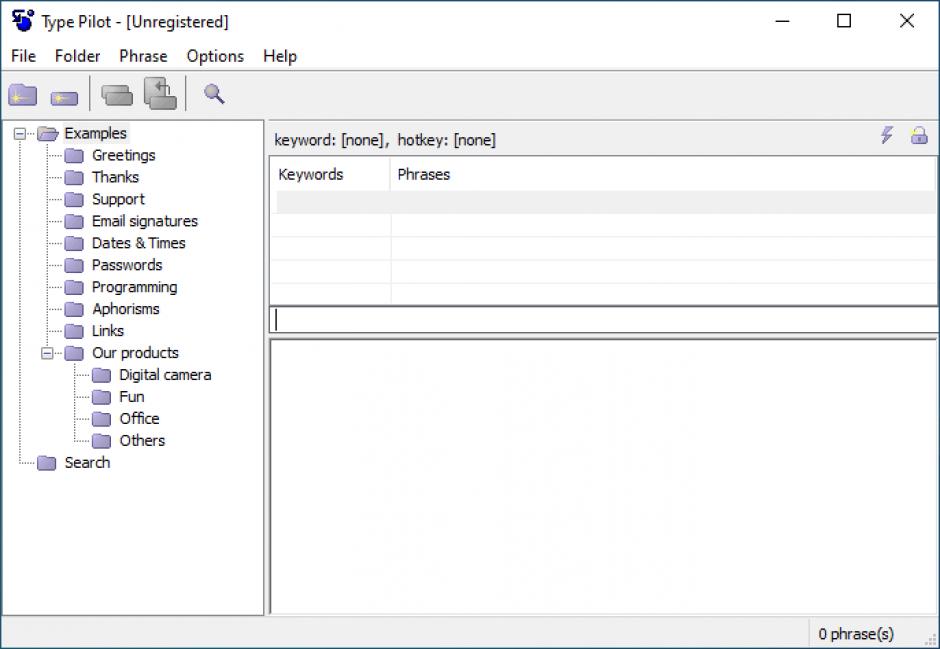This screenshot has width=940, height=649.
Task: Open the File menu
Action: click(x=23, y=56)
